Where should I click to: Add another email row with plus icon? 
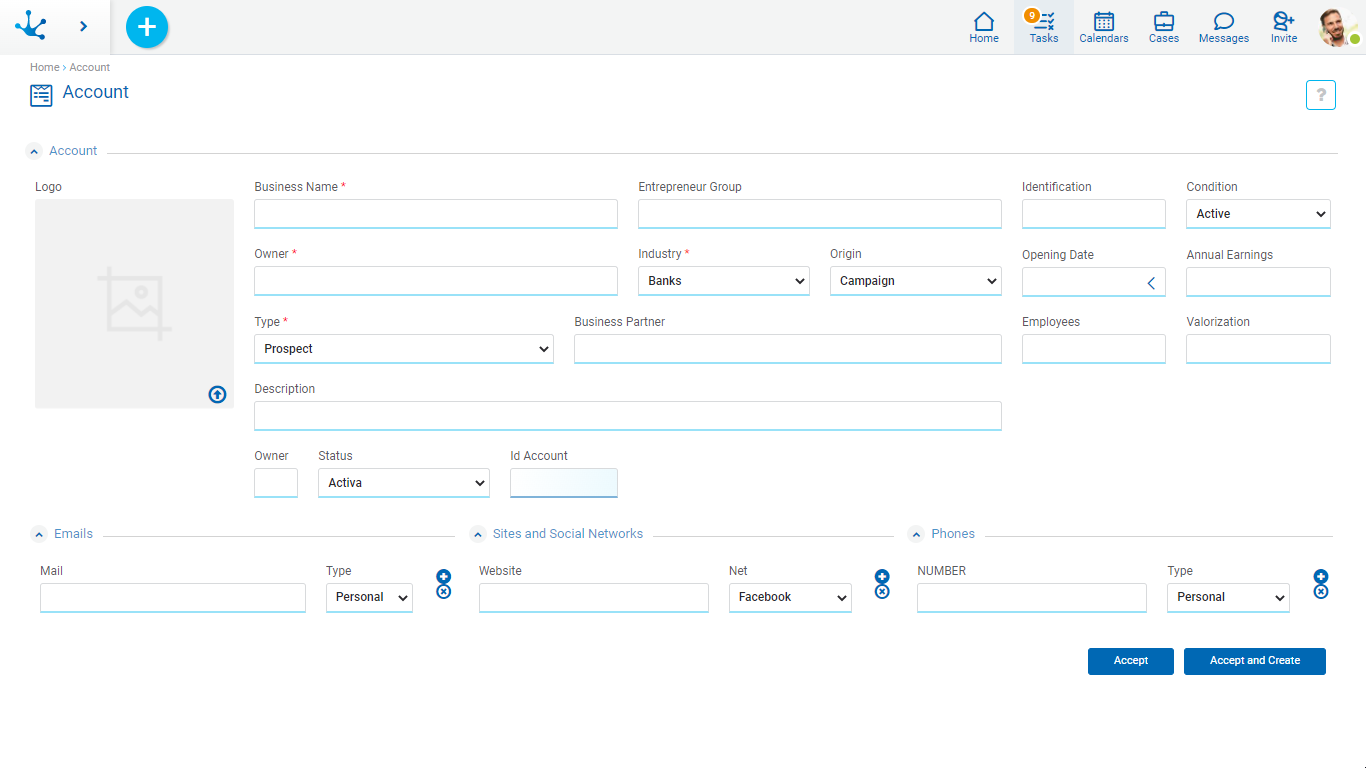pyautogui.click(x=444, y=576)
